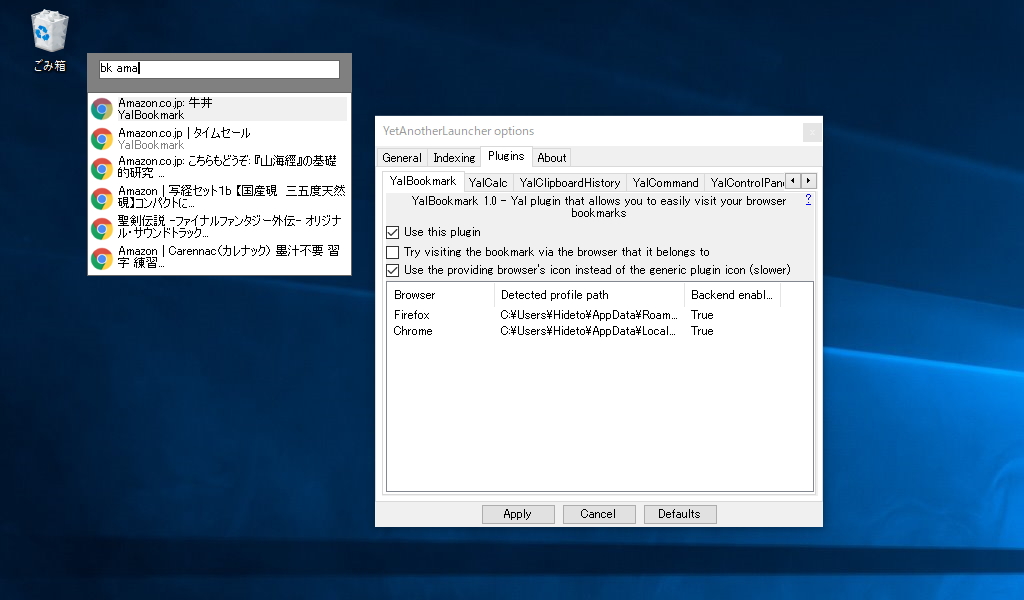Uncheck the "Use this plugin" option
Image resolution: width=1024 pixels, height=600 pixels.
pos(393,232)
